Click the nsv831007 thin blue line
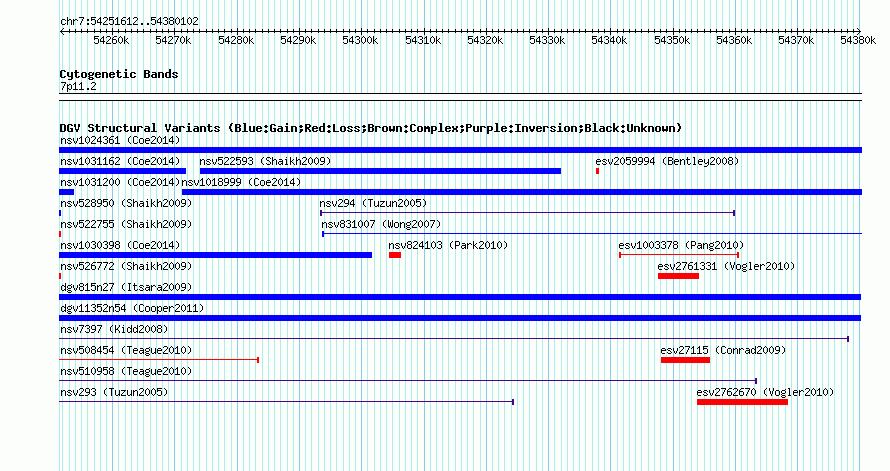 [x=592, y=234]
